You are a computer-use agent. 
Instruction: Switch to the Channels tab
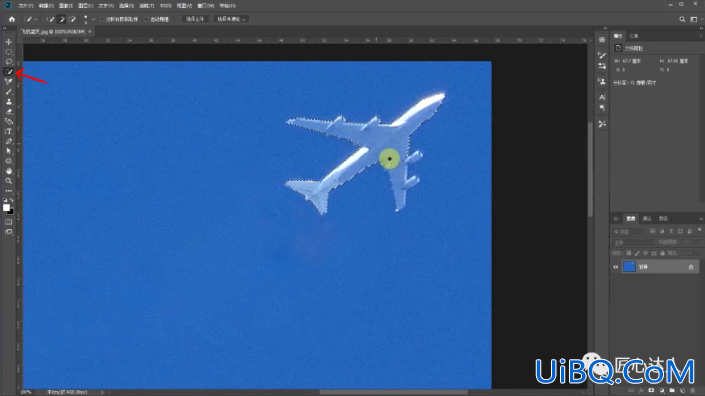pyautogui.click(x=647, y=219)
